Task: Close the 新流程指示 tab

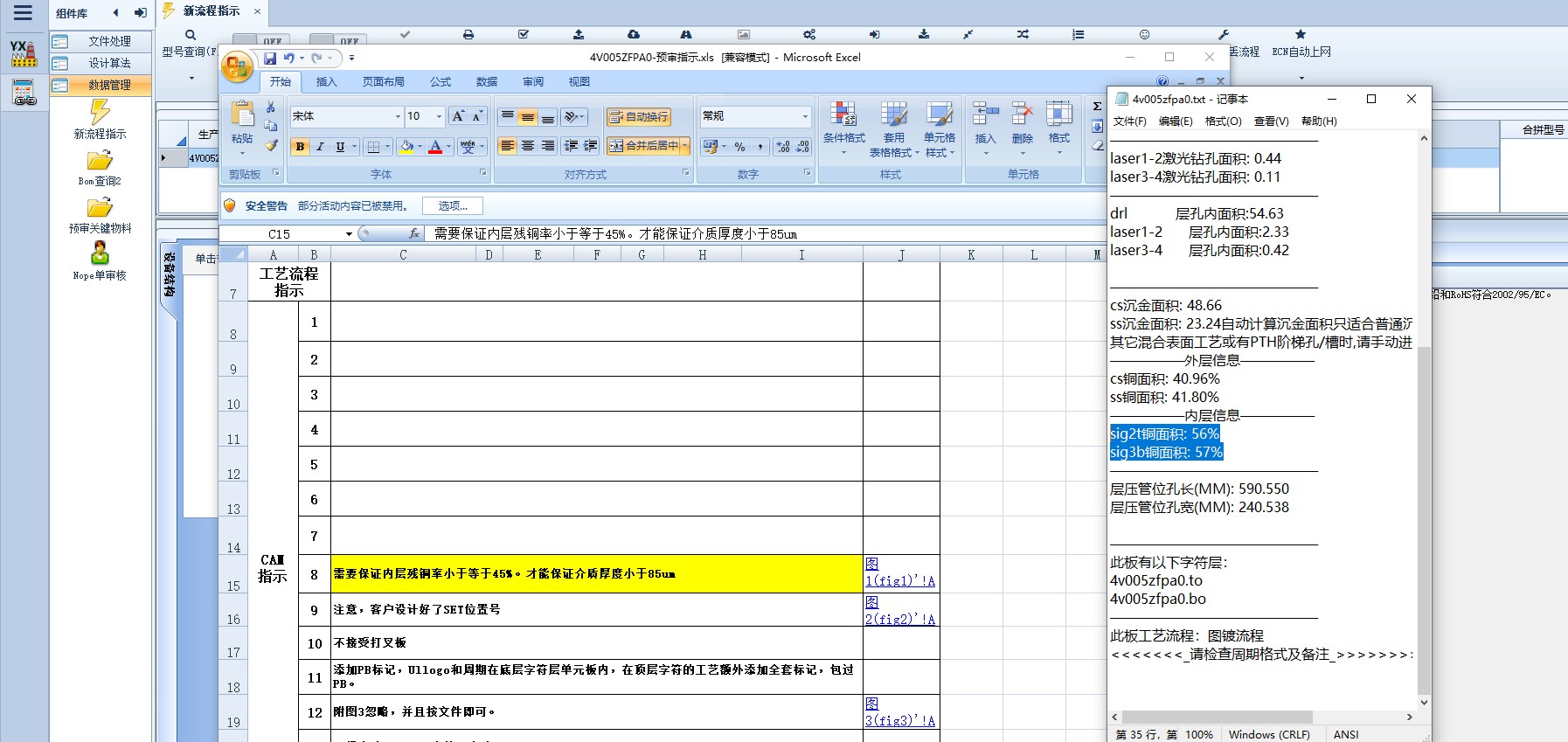Action: click(257, 11)
